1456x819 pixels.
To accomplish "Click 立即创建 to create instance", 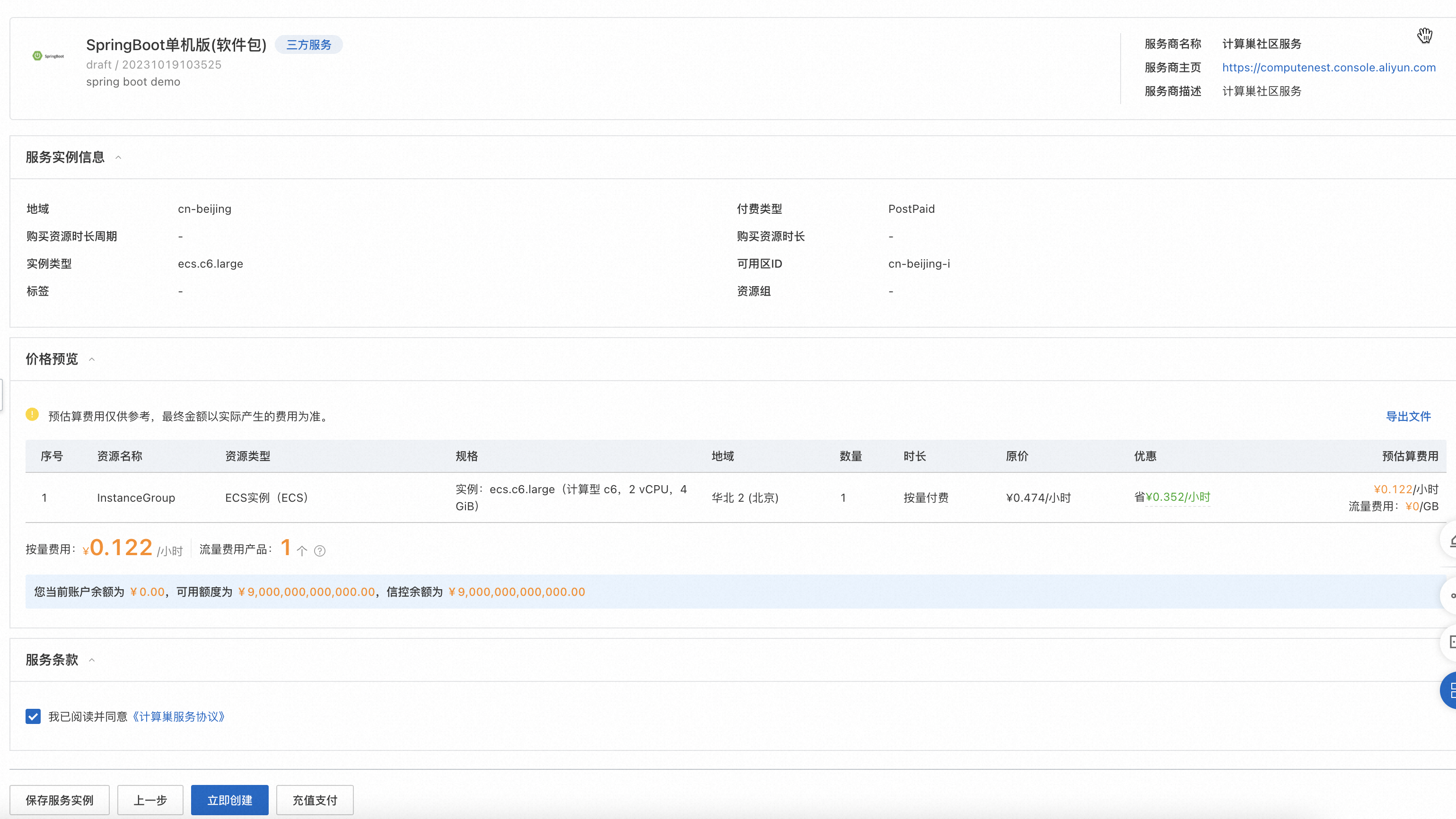I will (x=229, y=801).
